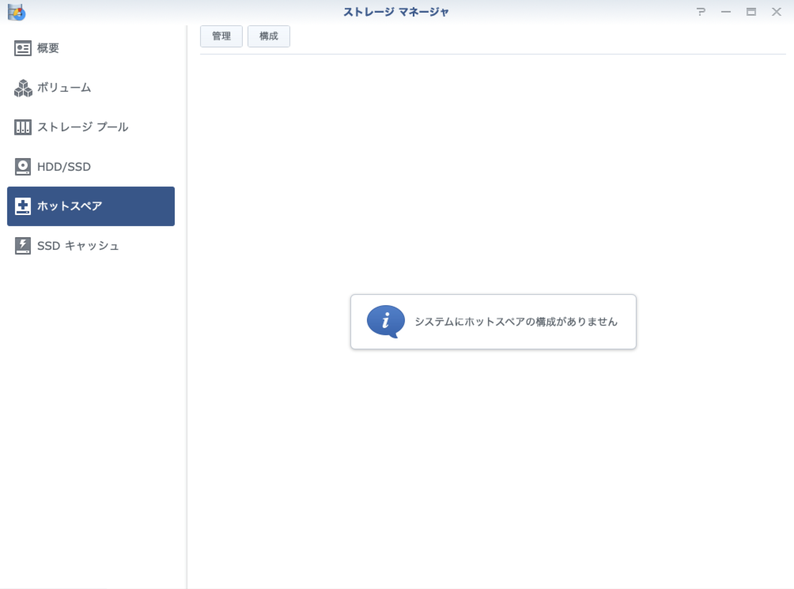Maximize the Storage Manager window

[x=751, y=12]
